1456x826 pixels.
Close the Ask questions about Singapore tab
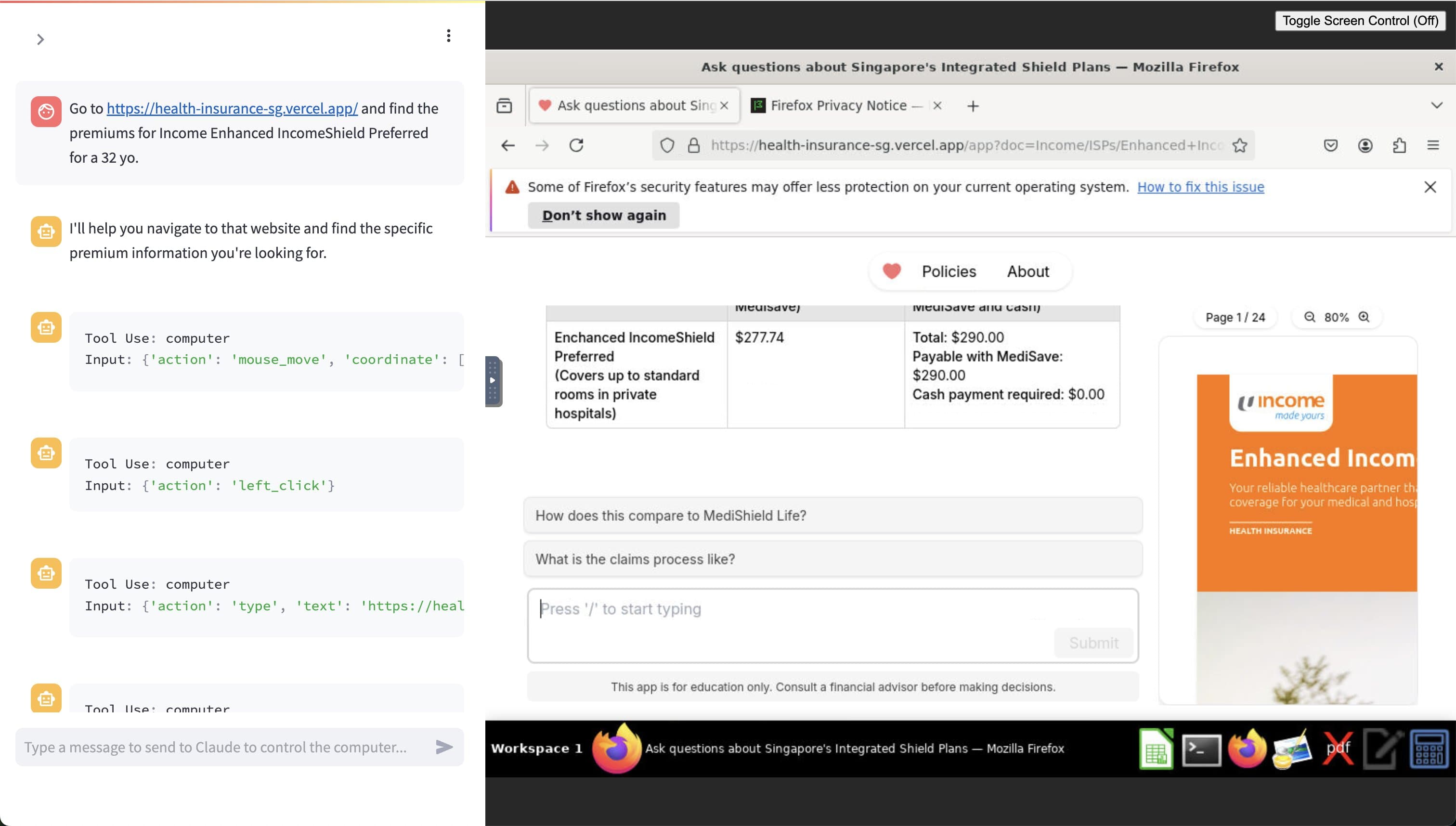[724, 105]
